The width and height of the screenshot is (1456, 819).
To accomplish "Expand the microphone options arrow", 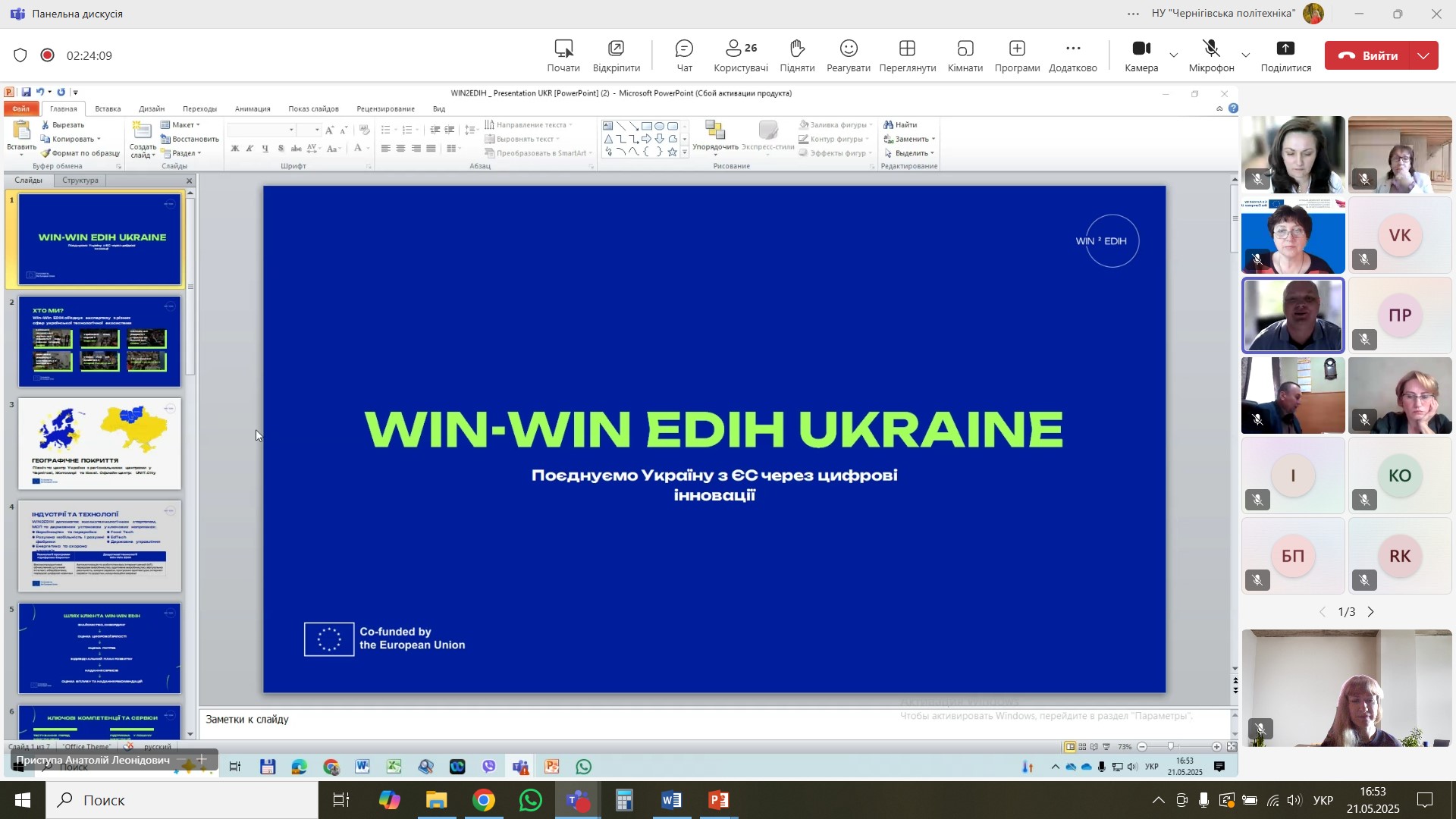I will pyautogui.click(x=1245, y=55).
